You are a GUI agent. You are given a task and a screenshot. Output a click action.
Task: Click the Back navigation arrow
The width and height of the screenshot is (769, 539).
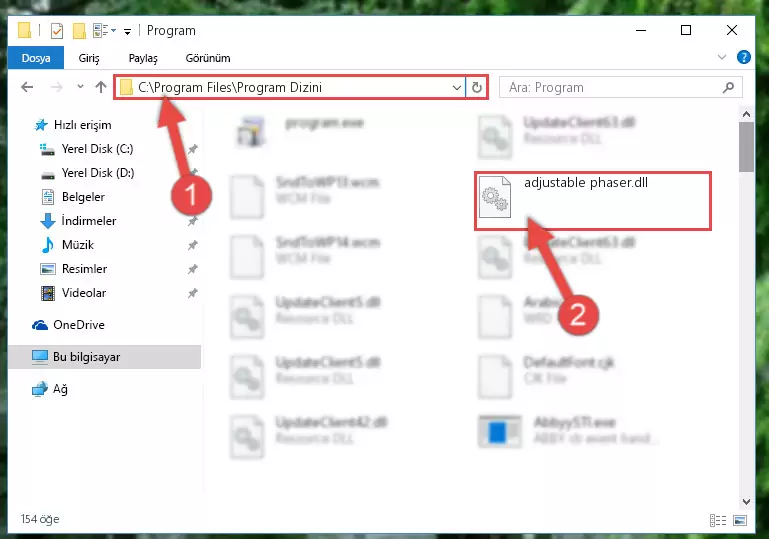coord(27,87)
